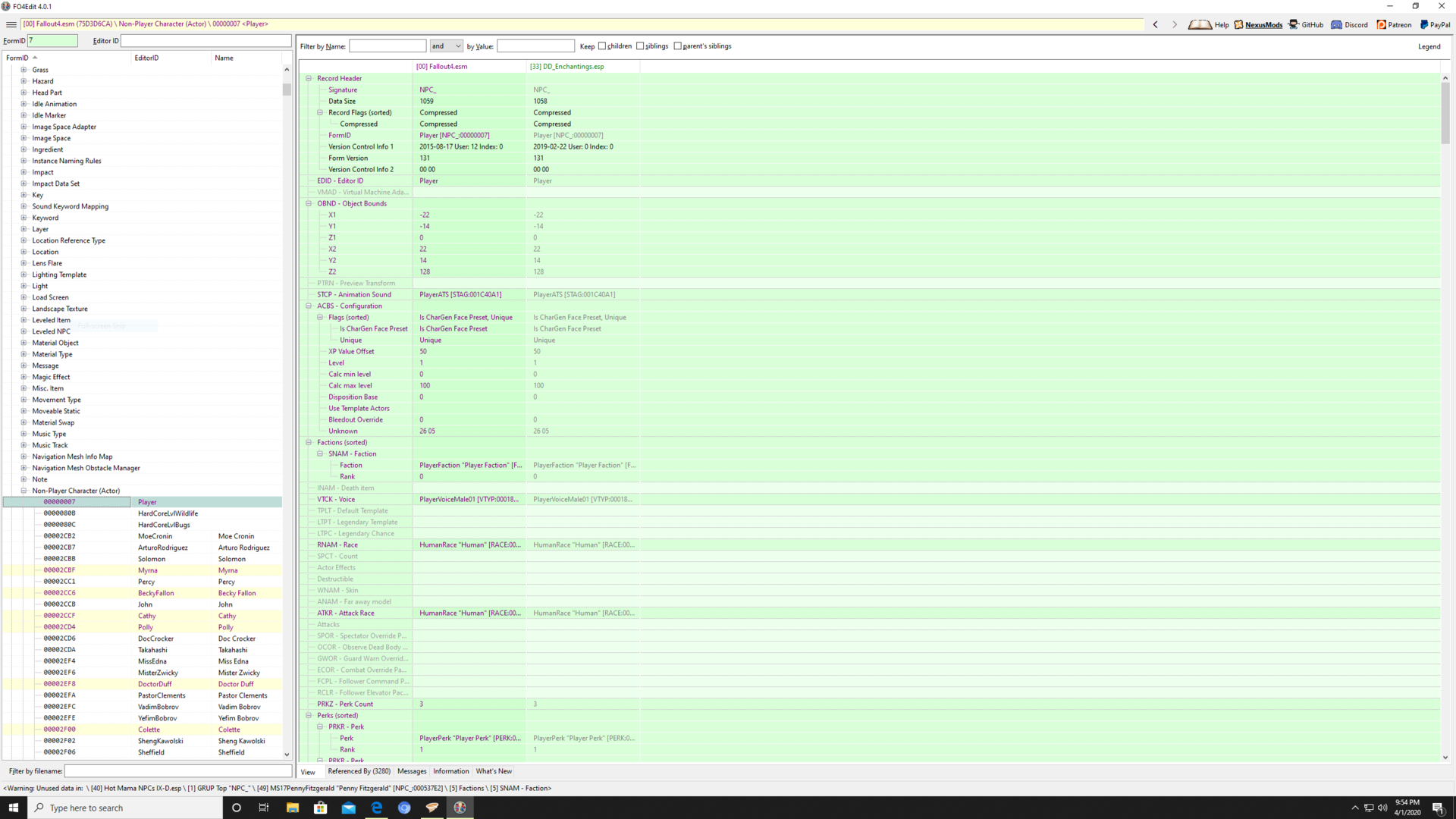Open the Mail app from the taskbar
Image resolution: width=1456 pixels, height=819 pixels.
coord(348,808)
